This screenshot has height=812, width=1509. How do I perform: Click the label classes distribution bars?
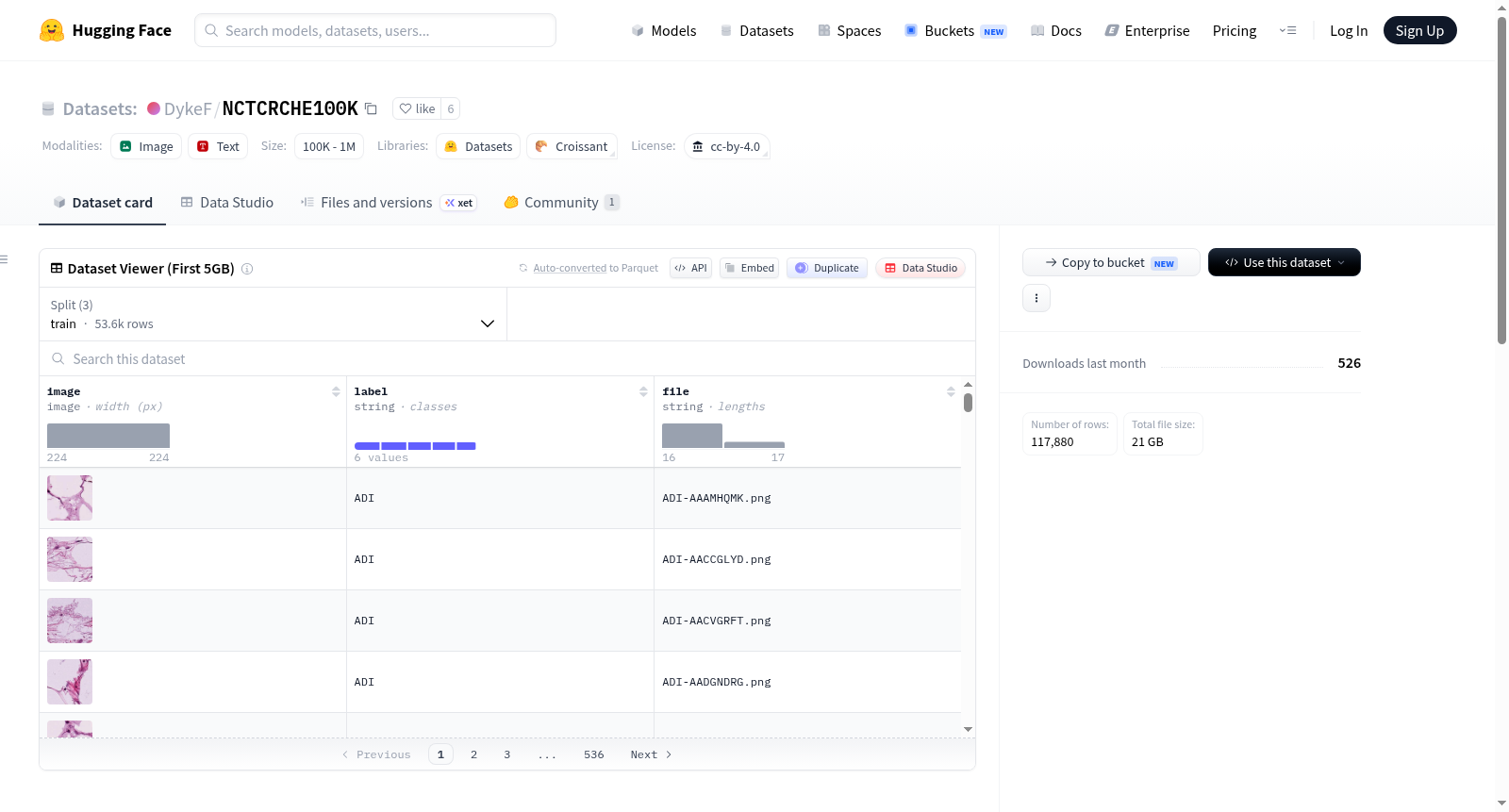[415, 446]
